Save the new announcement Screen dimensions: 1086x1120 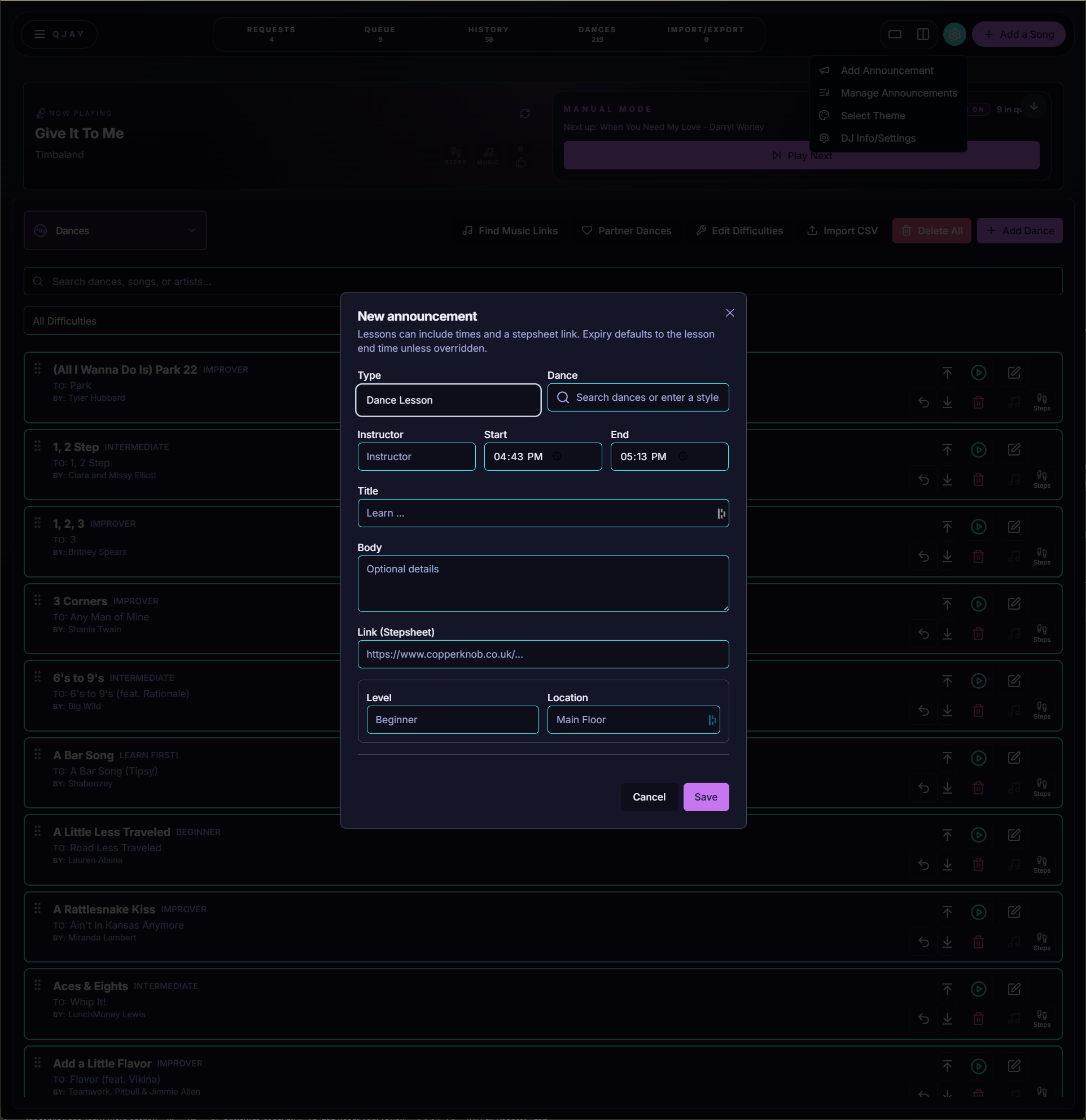[706, 797]
